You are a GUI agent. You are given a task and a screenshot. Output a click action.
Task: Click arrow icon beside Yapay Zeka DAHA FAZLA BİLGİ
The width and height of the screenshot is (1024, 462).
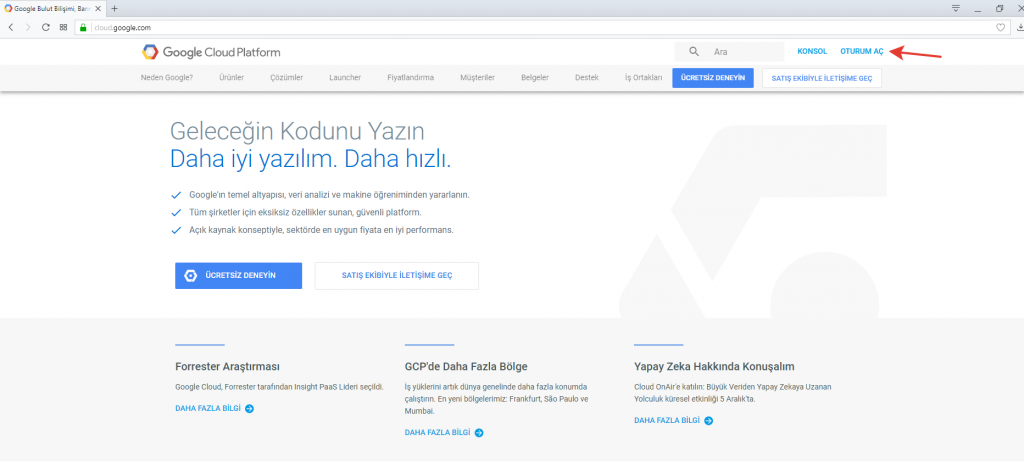[709, 420]
